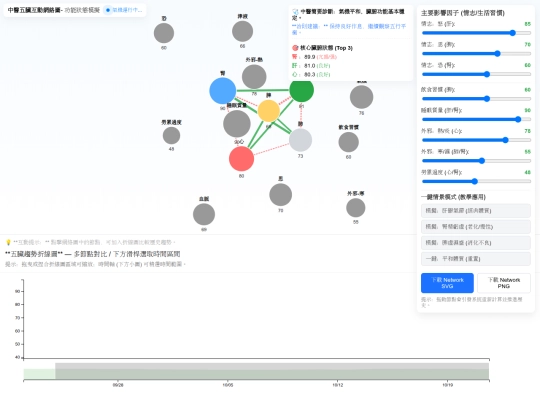Select the gray 恐 node with value 60
The height and width of the screenshot is (405, 540).
tap(164, 33)
